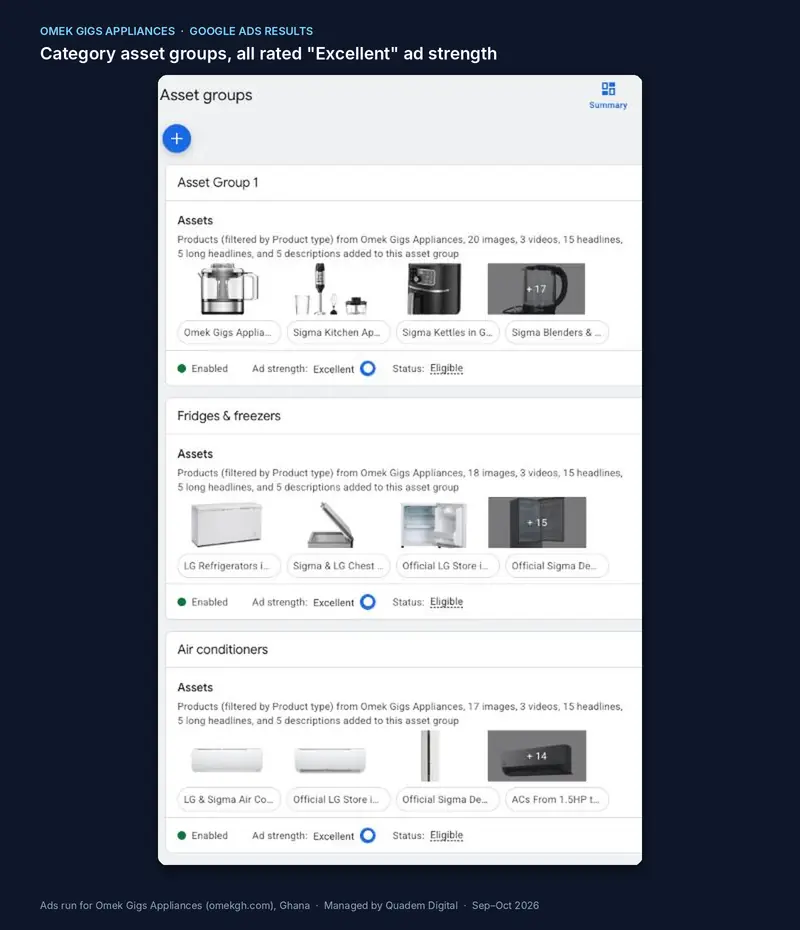Image resolution: width=800 pixels, height=930 pixels.
Task: Open the Fridges & freezers group title
Action: pos(229,416)
